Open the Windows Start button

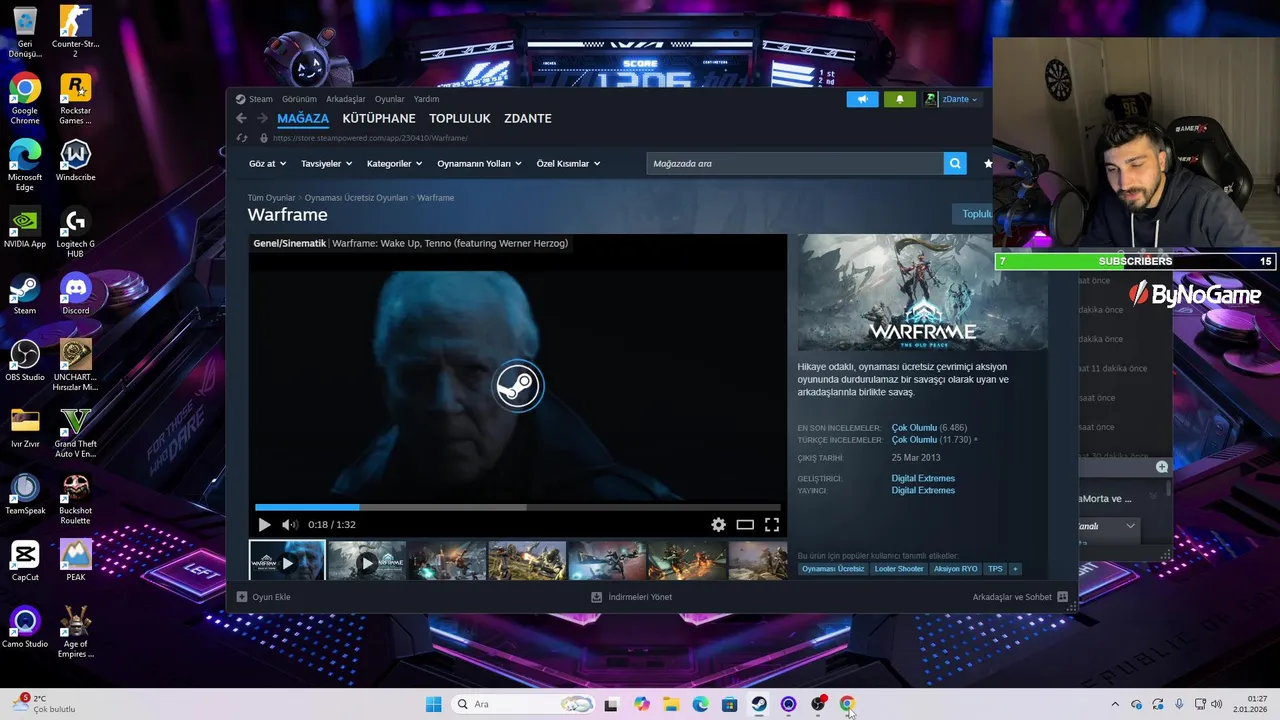433,704
